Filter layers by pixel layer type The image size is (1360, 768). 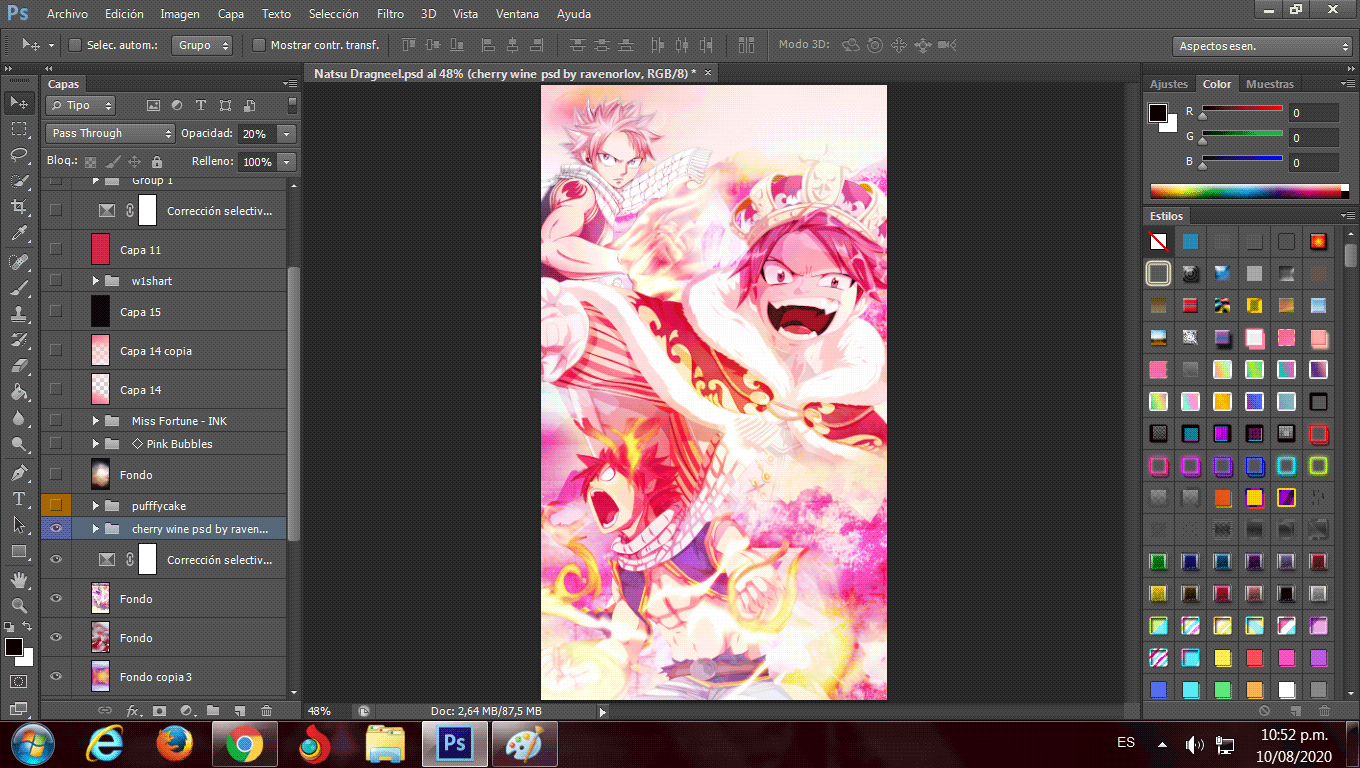pyautogui.click(x=153, y=105)
